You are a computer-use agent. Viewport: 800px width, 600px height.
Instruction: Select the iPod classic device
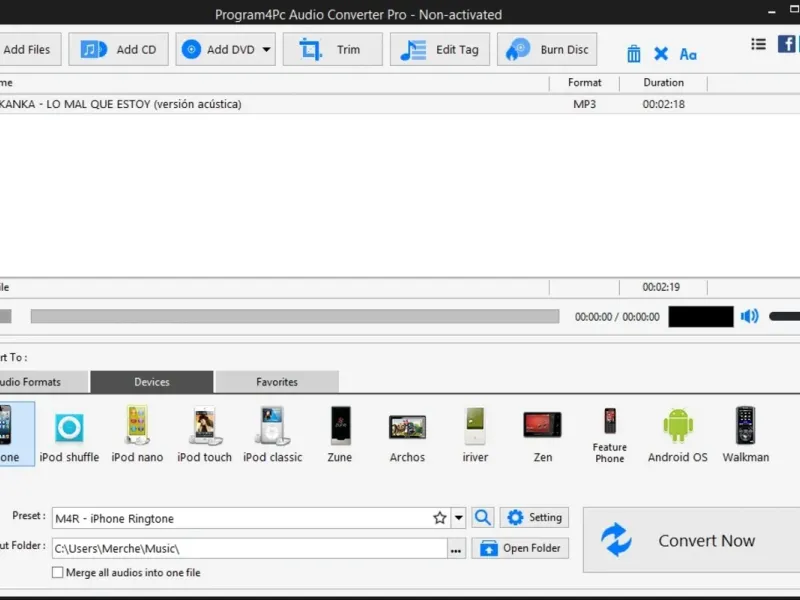tap(272, 435)
